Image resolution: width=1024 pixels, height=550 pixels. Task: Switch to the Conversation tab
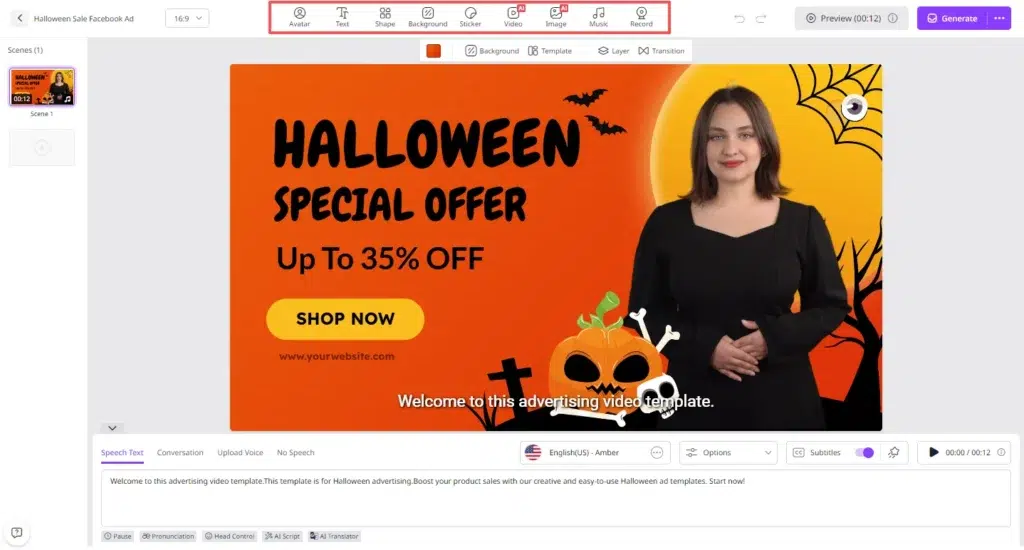pyautogui.click(x=180, y=453)
